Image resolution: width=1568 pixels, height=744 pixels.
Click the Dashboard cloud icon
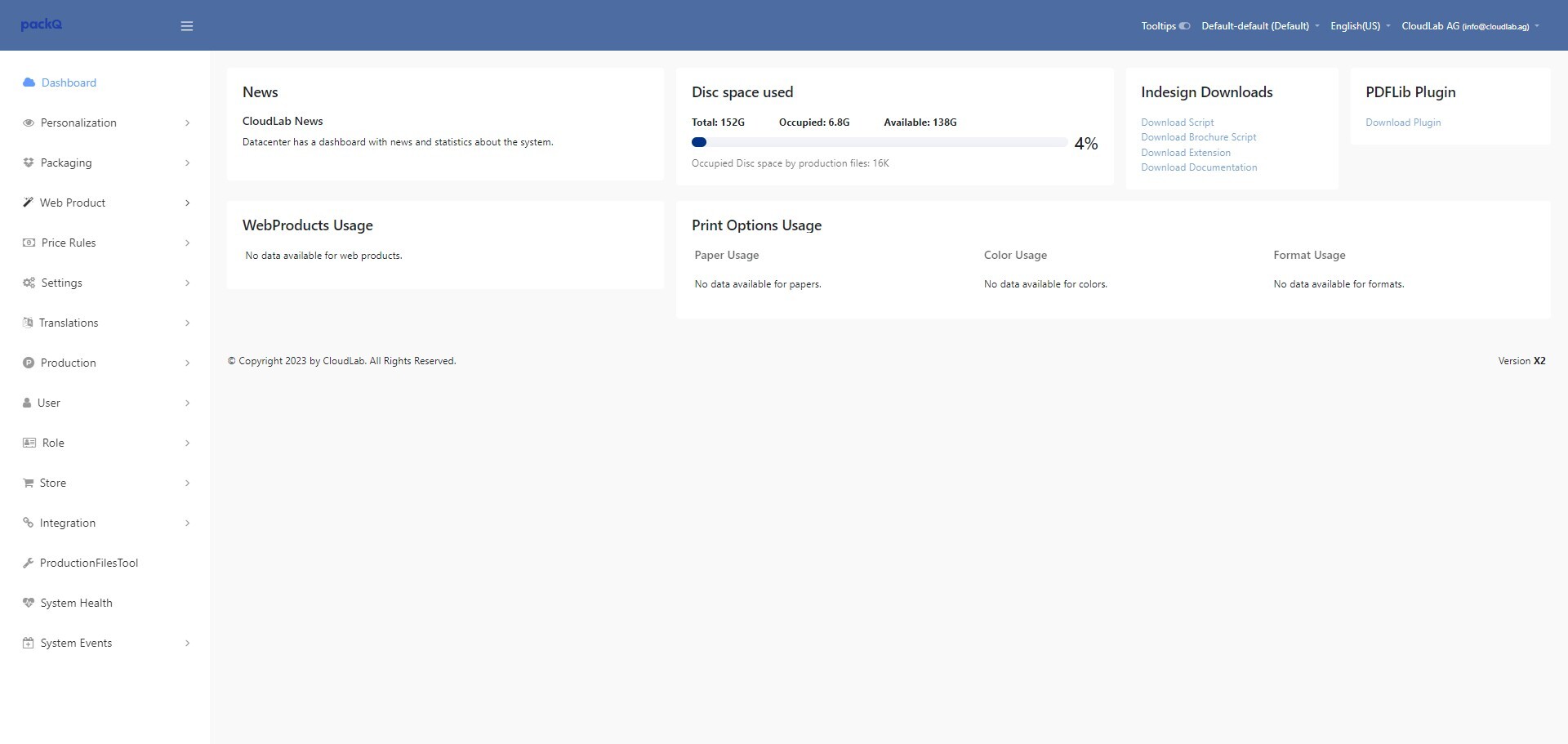coord(29,82)
